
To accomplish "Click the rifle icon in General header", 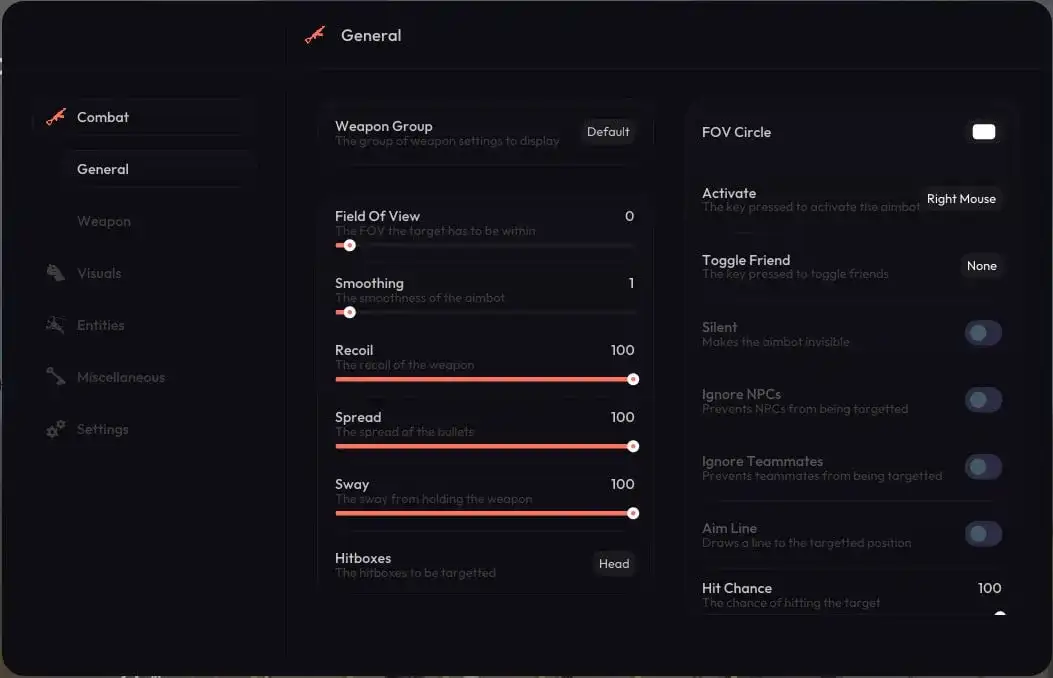I will point(315,35).
